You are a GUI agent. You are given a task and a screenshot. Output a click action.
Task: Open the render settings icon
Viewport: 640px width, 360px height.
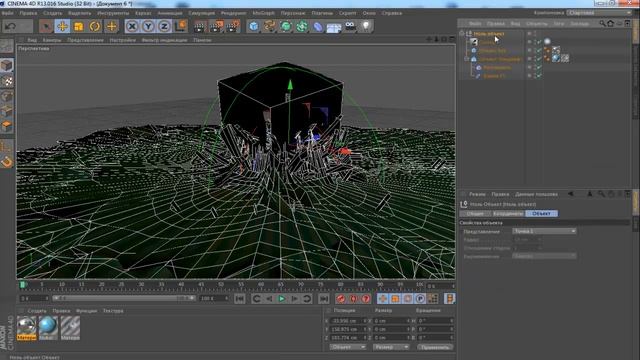tap(233, 27)
